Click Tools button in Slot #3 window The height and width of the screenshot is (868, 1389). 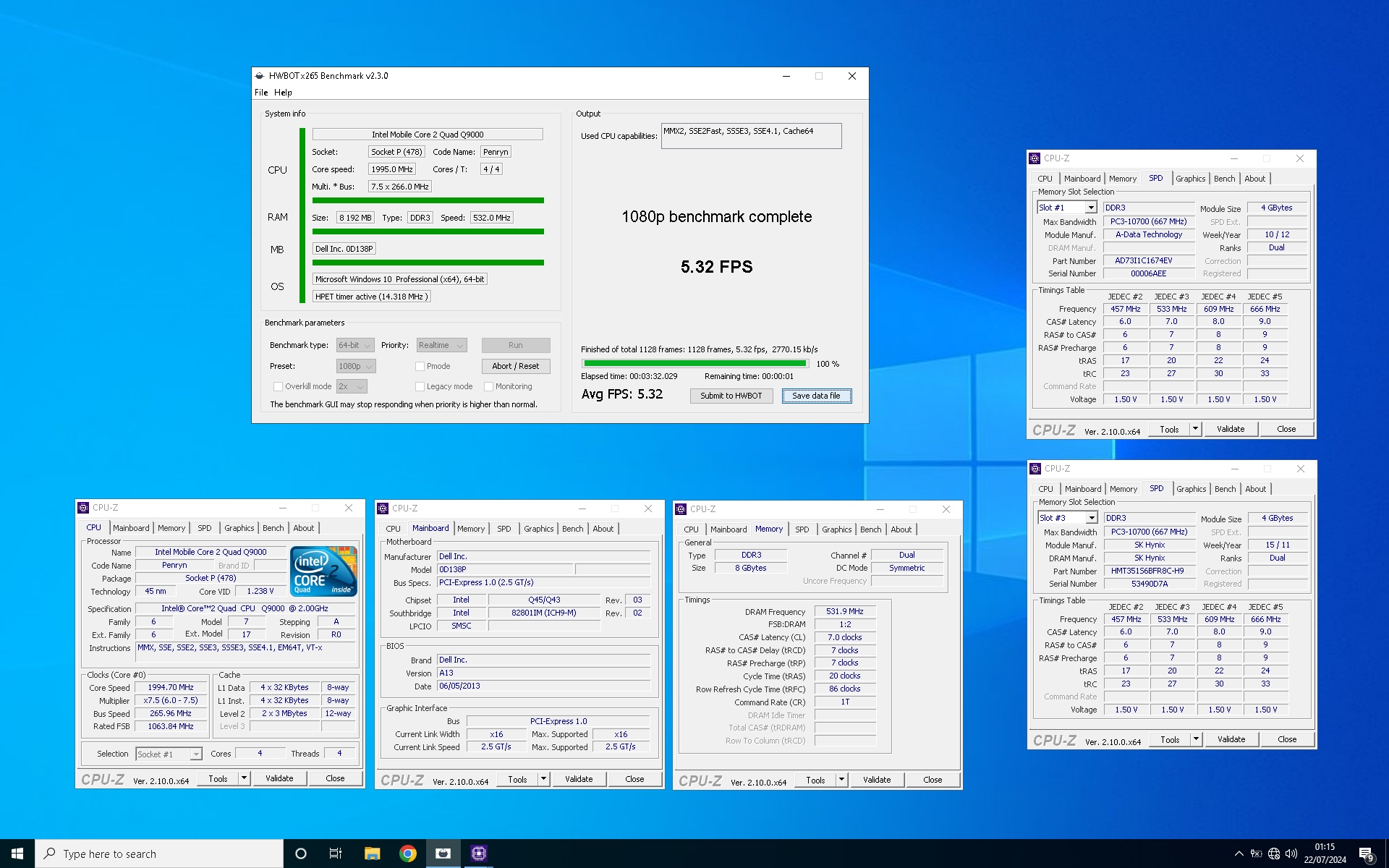[x=1170, y=740]
